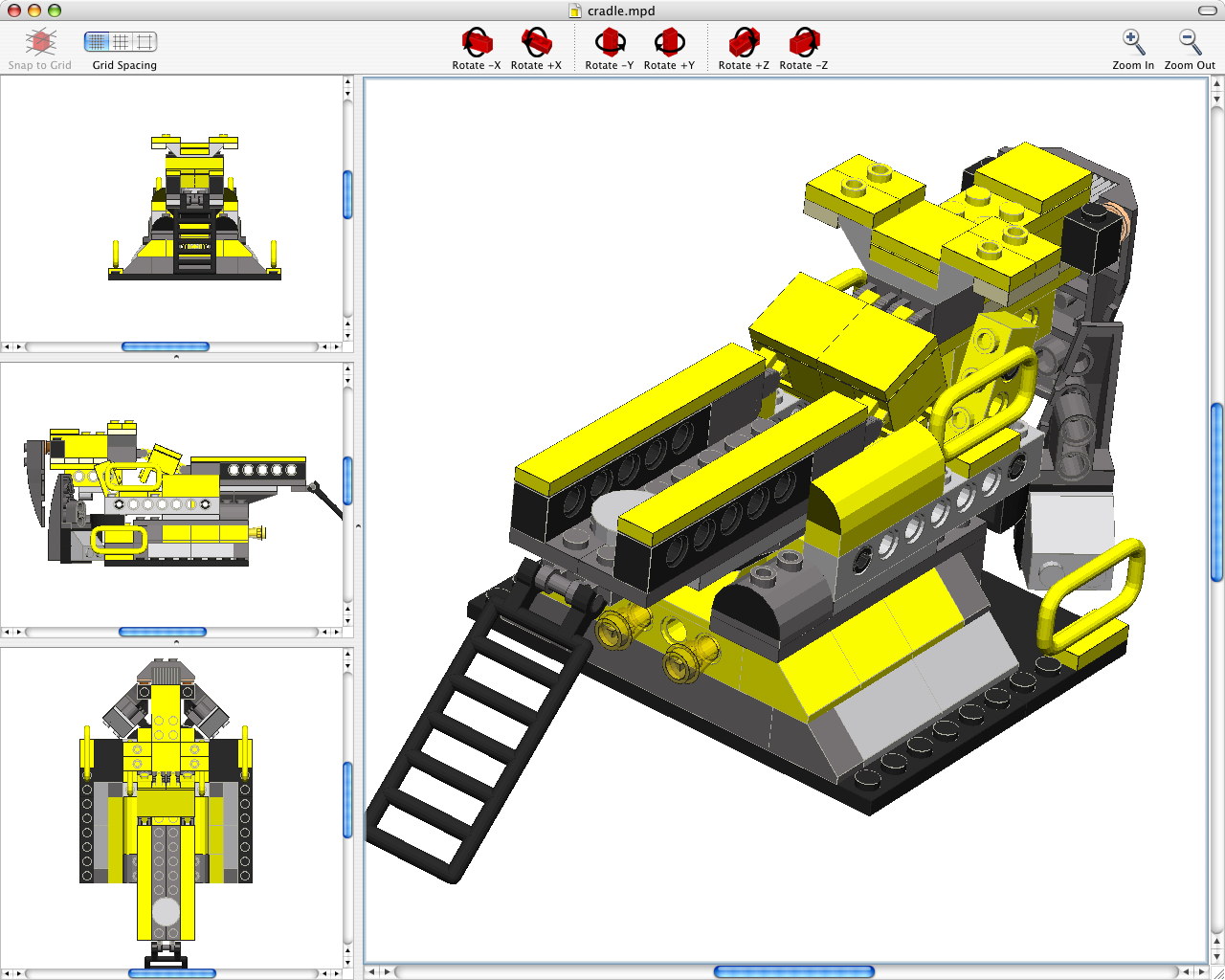Click the cradle.mpd document proxy icon
The height and width of the screenshot is (980, 1225).
(x=575, y=11)
